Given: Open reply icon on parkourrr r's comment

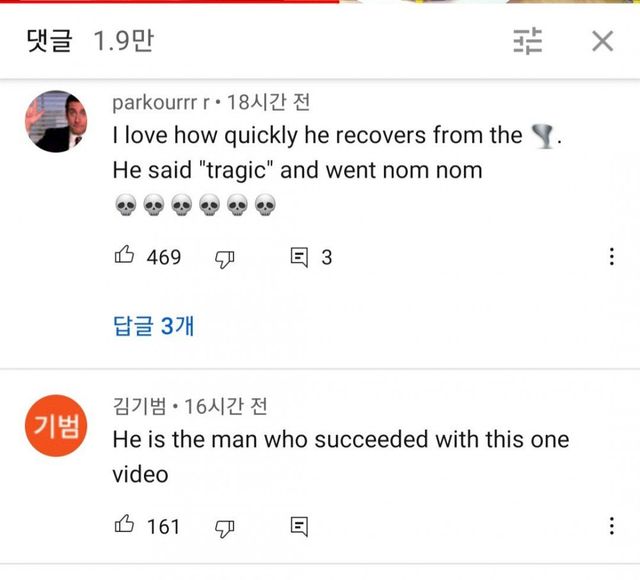Looking at the screenshot, I should [x=298, y=258].
